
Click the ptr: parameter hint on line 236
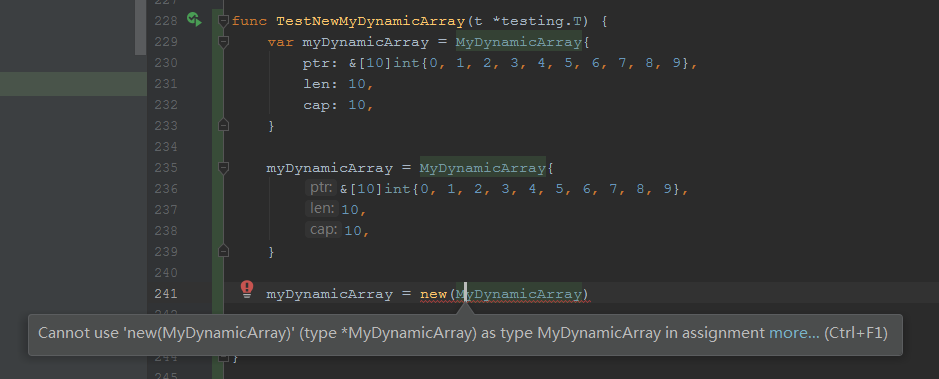(x=322, y=188)
